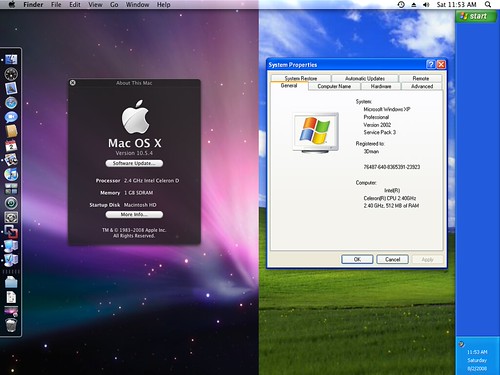Click Software Update in About This Mac
Viewport: 500px width, 375px height.
[x=134, y=163]
